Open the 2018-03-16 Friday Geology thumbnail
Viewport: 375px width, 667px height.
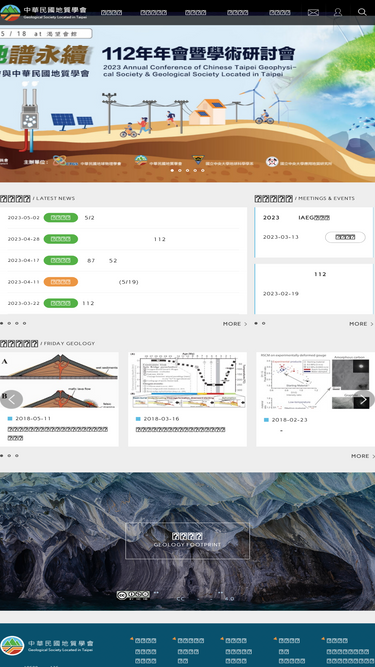point(188,381)
